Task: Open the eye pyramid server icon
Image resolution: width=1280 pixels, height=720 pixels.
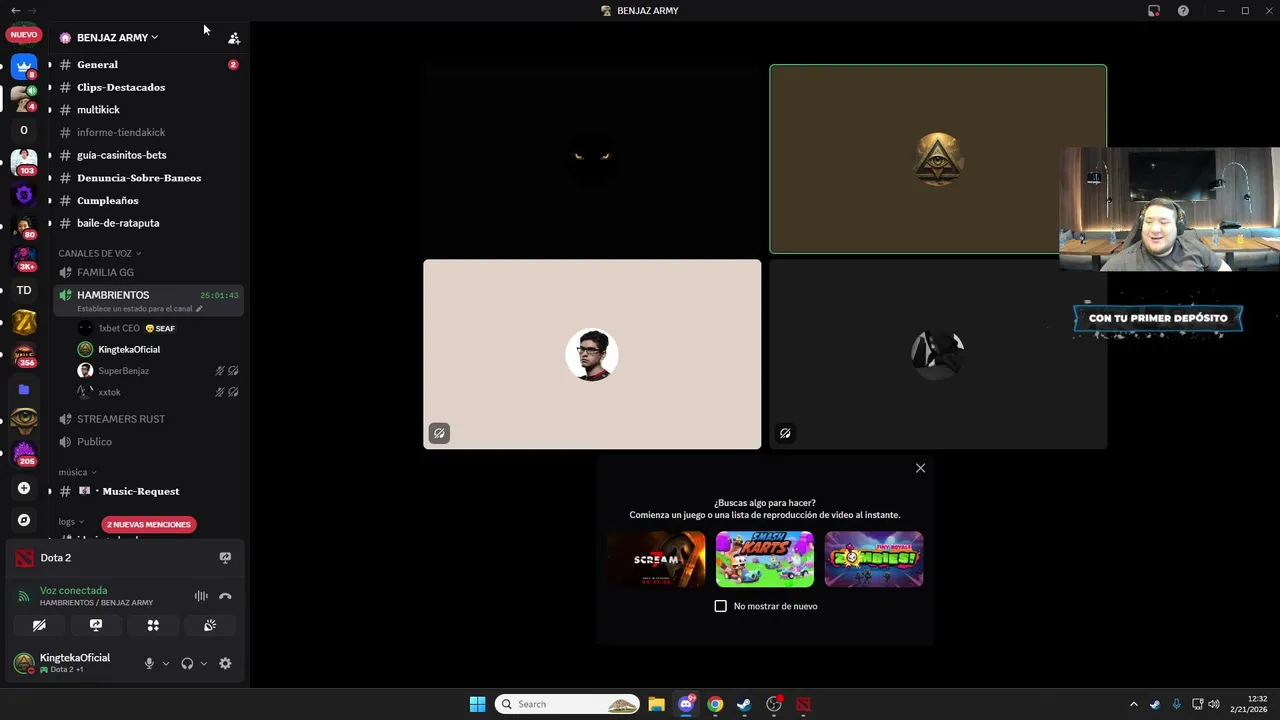Action: click(x=24, y=421)
